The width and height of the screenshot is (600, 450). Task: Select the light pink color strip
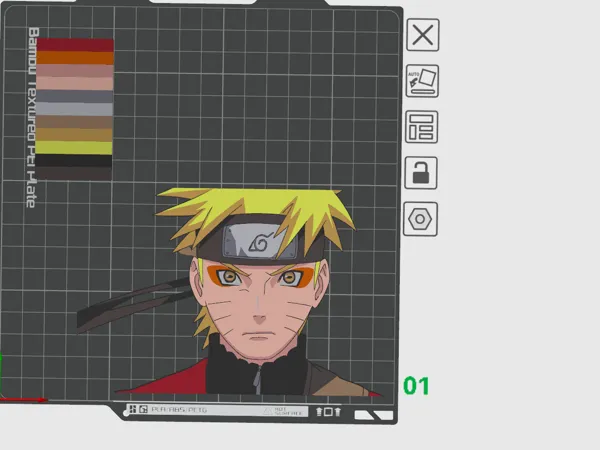coord(75,83)
